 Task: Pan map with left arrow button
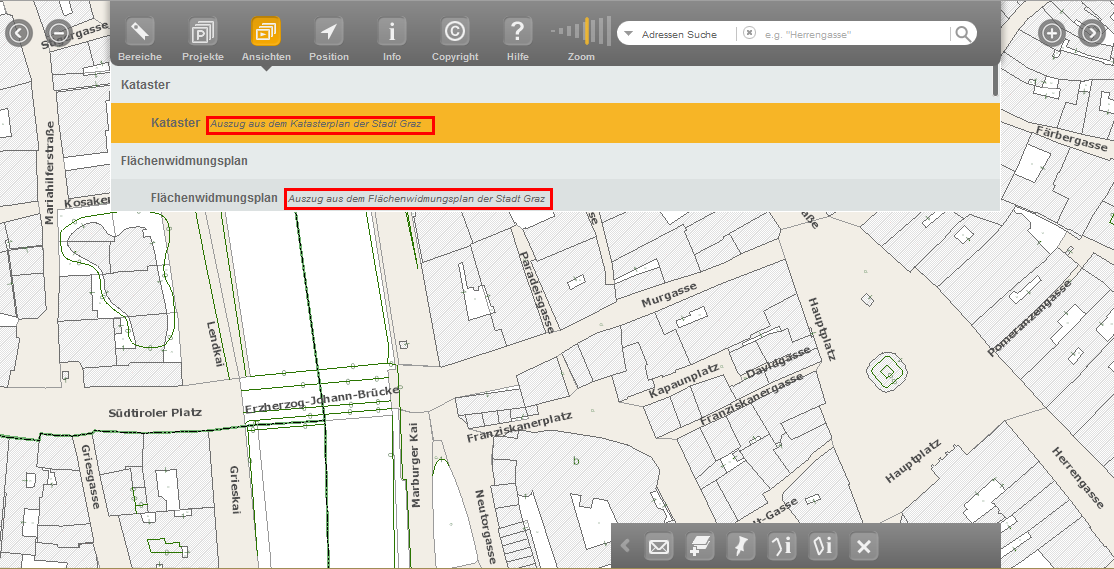coord(19,33)
